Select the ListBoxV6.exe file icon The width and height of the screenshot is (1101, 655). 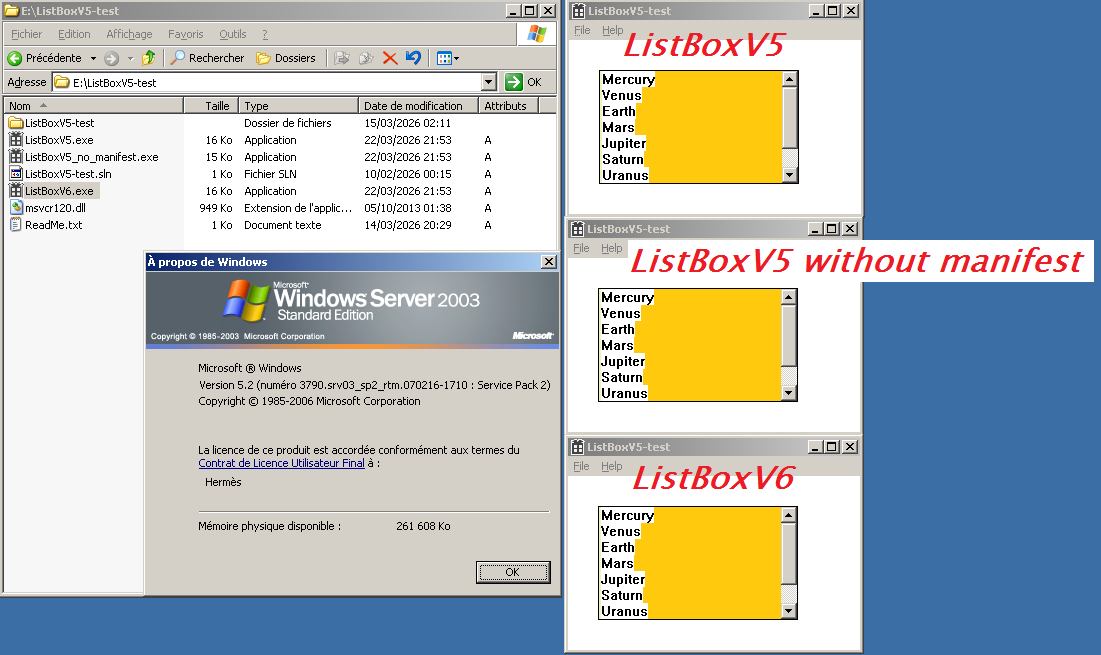16,191
